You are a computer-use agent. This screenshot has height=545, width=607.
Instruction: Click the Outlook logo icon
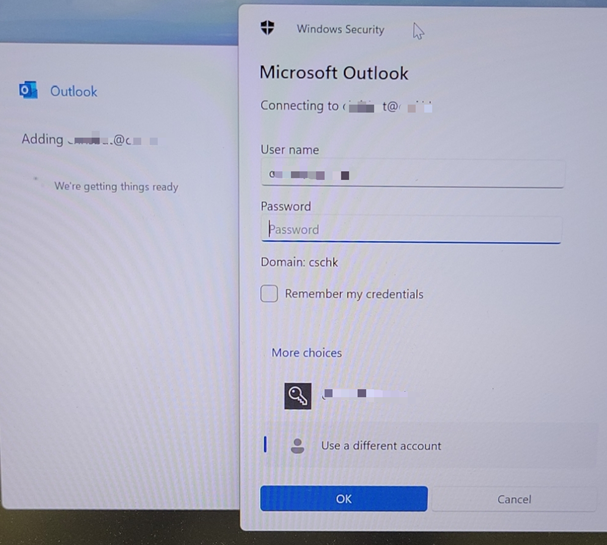coord(28,90)
